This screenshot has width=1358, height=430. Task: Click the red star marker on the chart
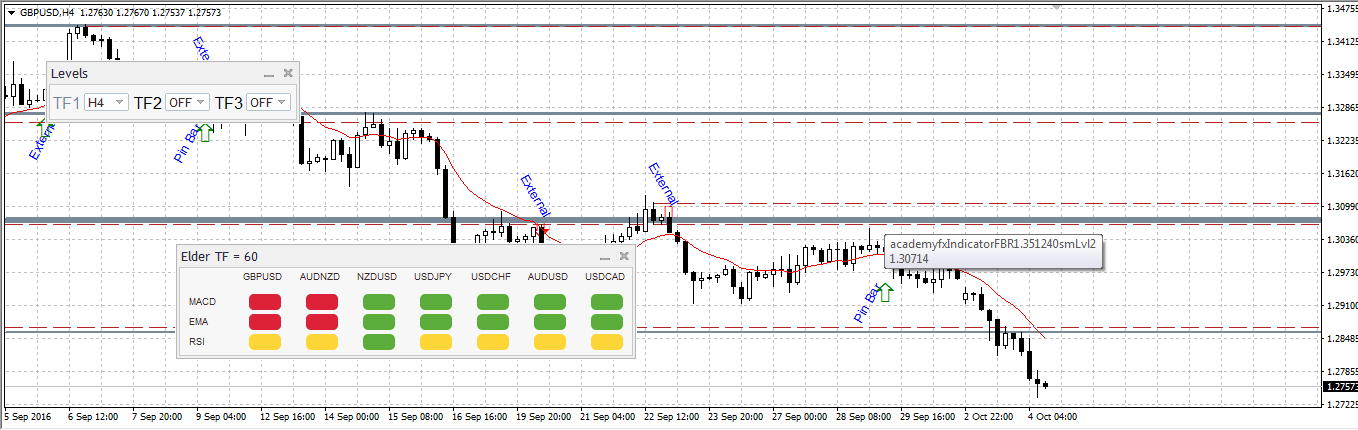coord(544,229)
